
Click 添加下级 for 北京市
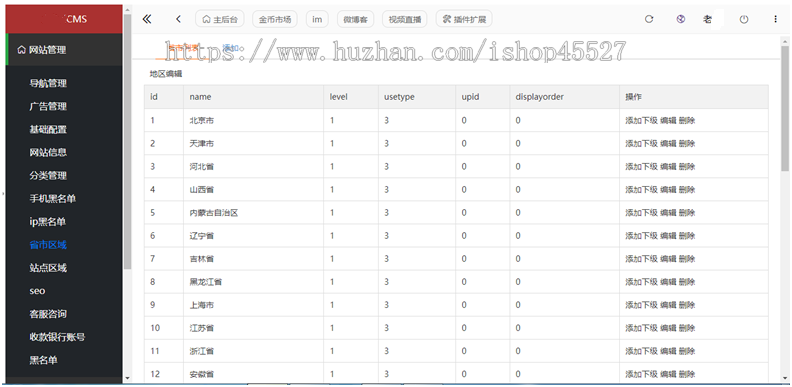tap(641, 120)
